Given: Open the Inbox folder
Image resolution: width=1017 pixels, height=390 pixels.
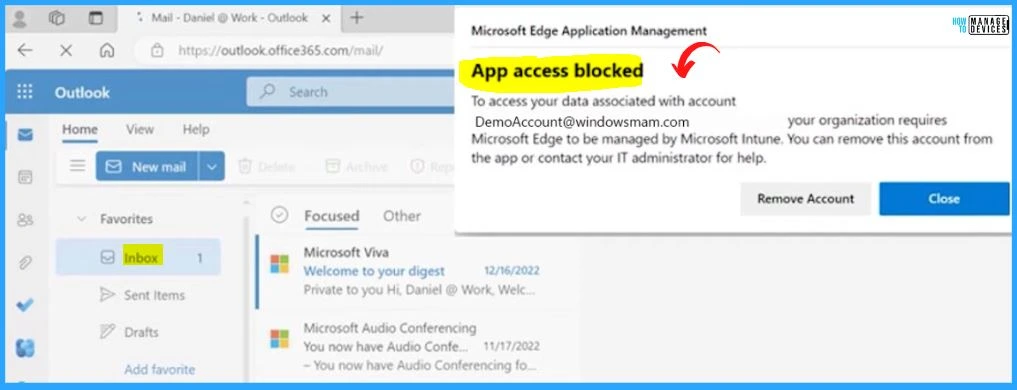Looking at the screenshot, I should pos(138,257).
